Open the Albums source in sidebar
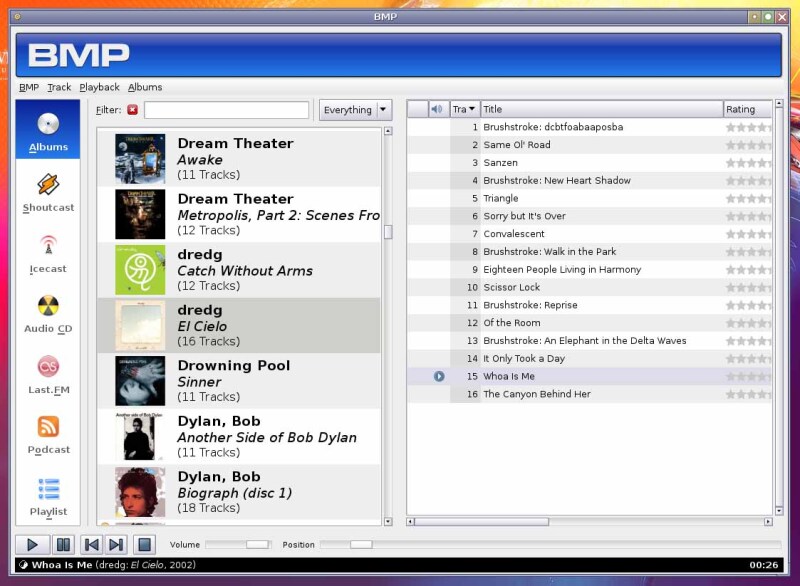The image size is (800, 586). pyautogui.click(x=48, y=130)
